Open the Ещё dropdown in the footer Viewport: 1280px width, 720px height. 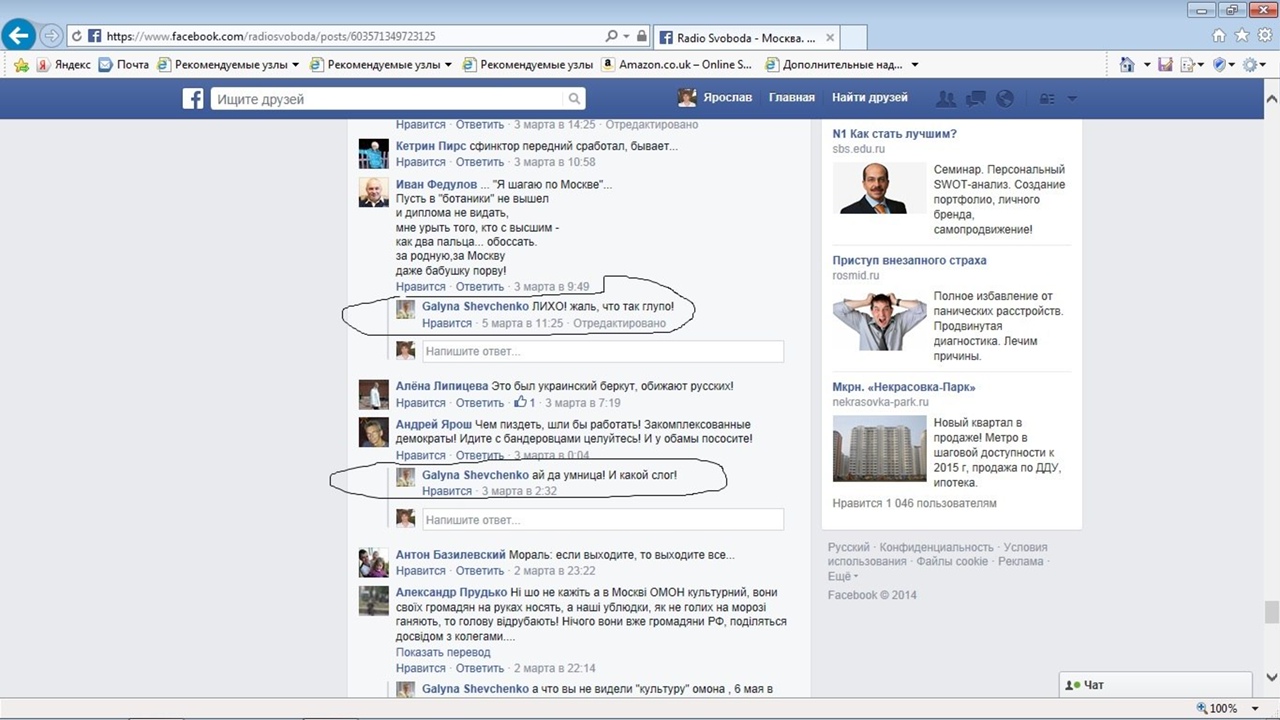tap(841, 577)
